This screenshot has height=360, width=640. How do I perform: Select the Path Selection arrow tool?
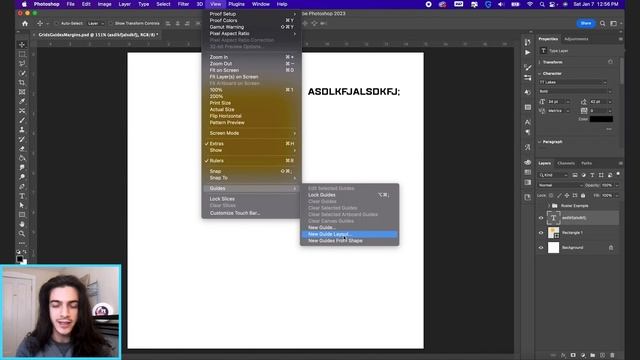(22, 205)
